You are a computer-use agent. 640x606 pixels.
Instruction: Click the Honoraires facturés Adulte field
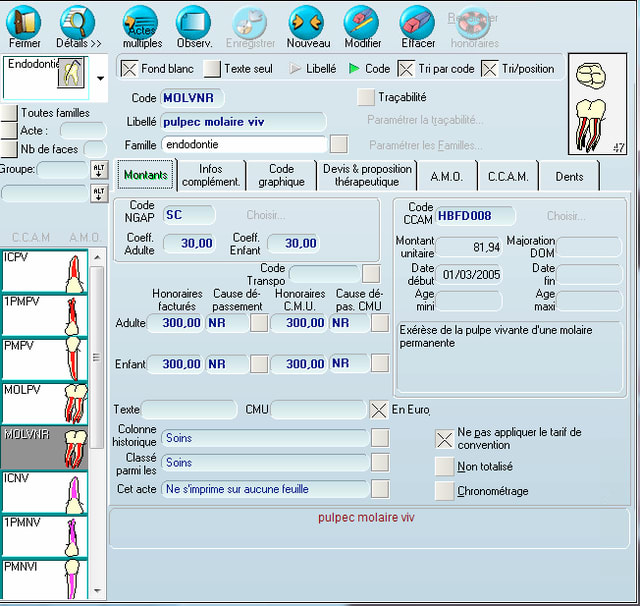click(x=175, y=323)
